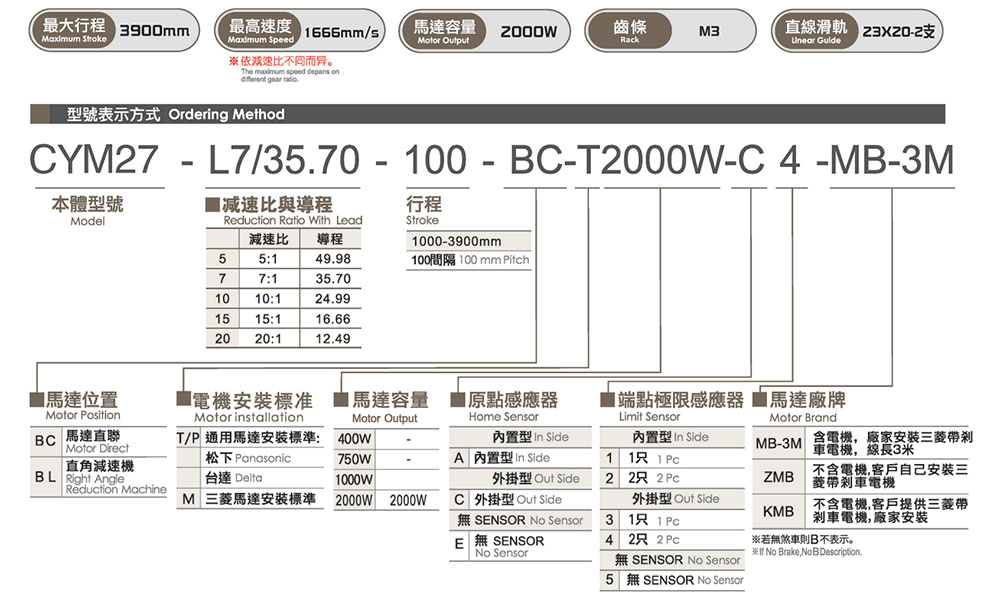This screenshot has height=594, width=1000.
Task: Select Limit Sensor option 3, 1 Pc
Action: click(x=672, y=520)
